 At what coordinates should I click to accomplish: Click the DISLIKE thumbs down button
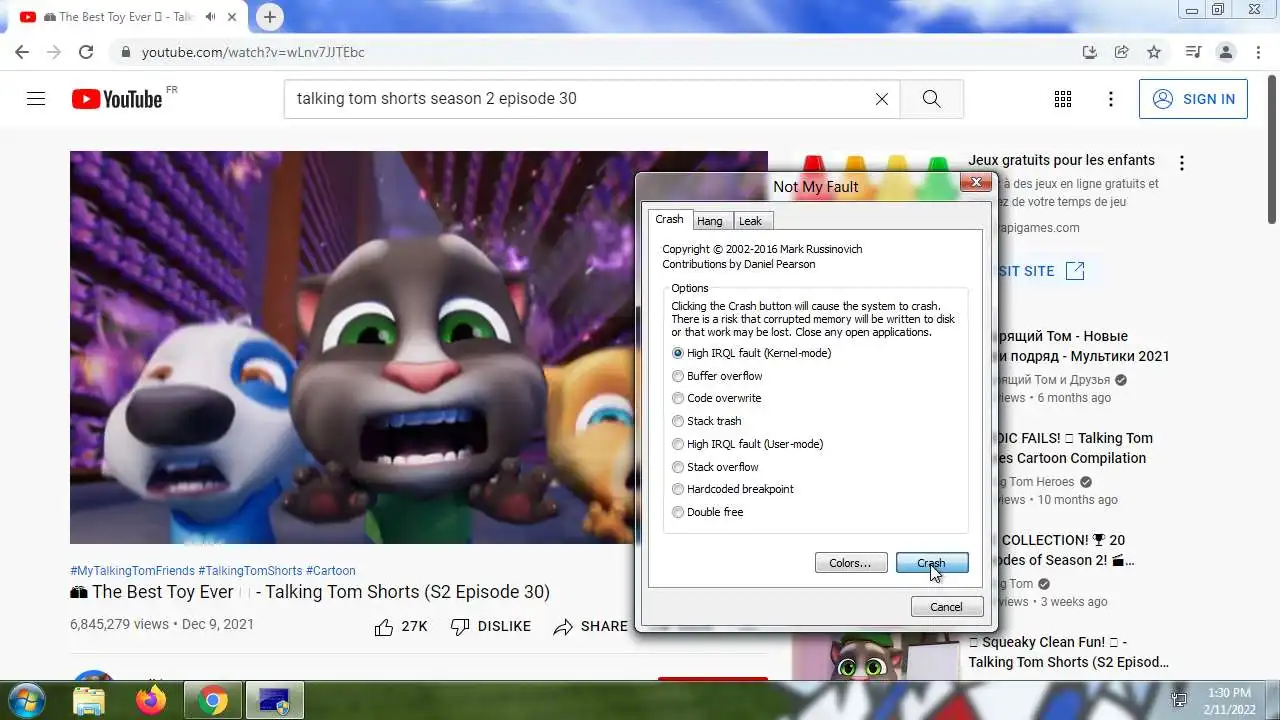click(490, 626)
